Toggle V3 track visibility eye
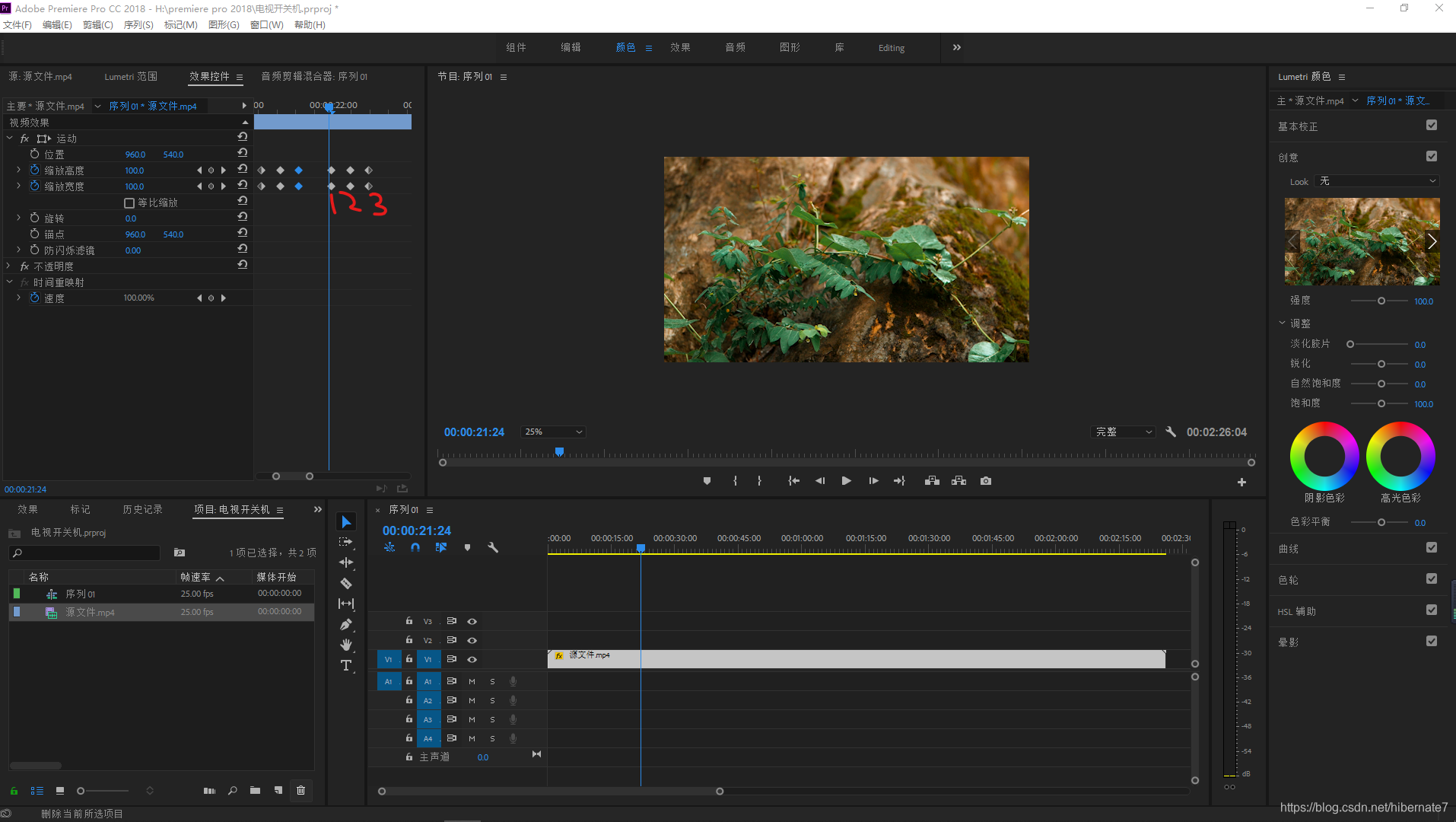 (472, 621)
